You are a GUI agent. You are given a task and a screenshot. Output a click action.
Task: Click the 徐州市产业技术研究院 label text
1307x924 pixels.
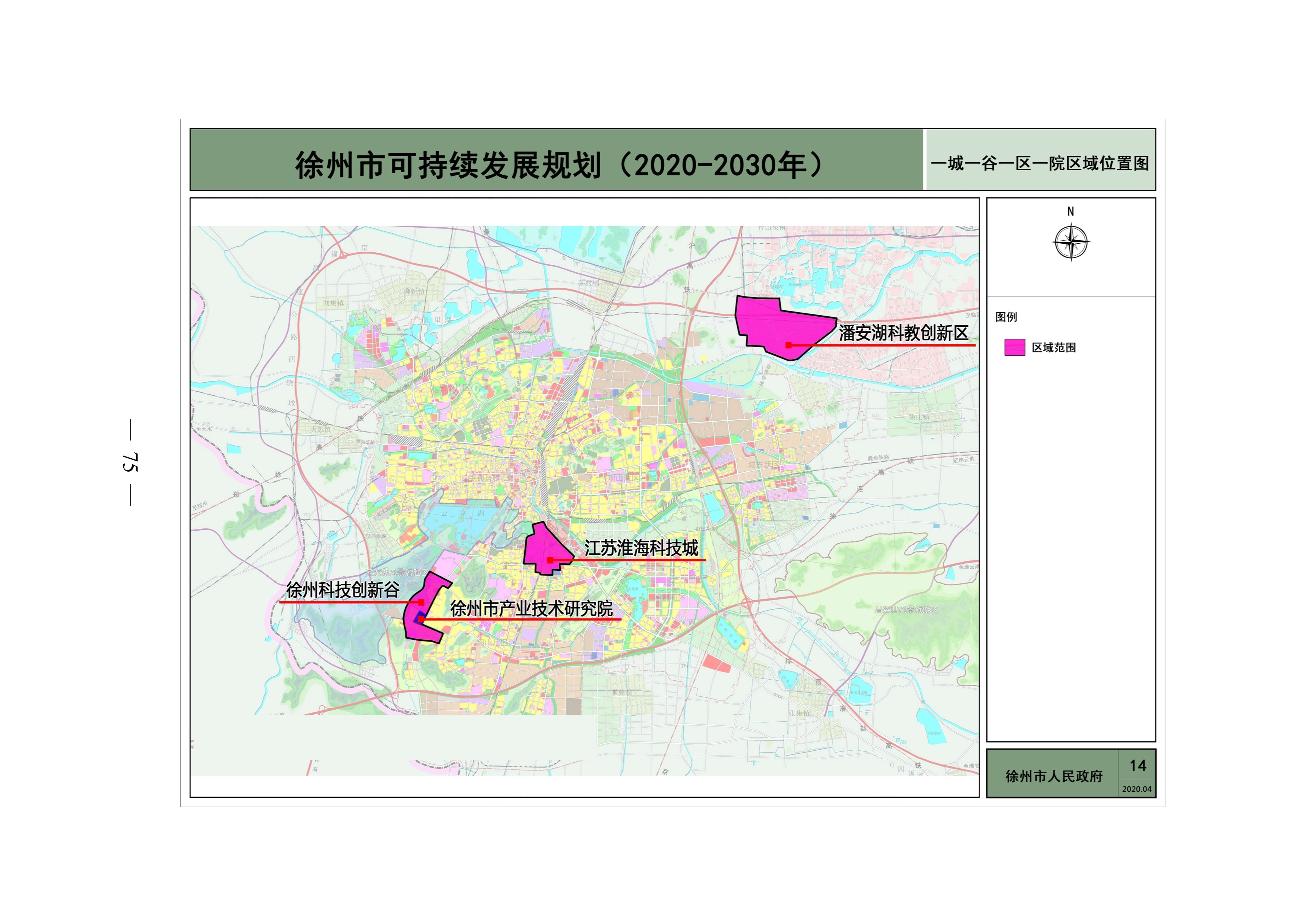tap(531, 608)
